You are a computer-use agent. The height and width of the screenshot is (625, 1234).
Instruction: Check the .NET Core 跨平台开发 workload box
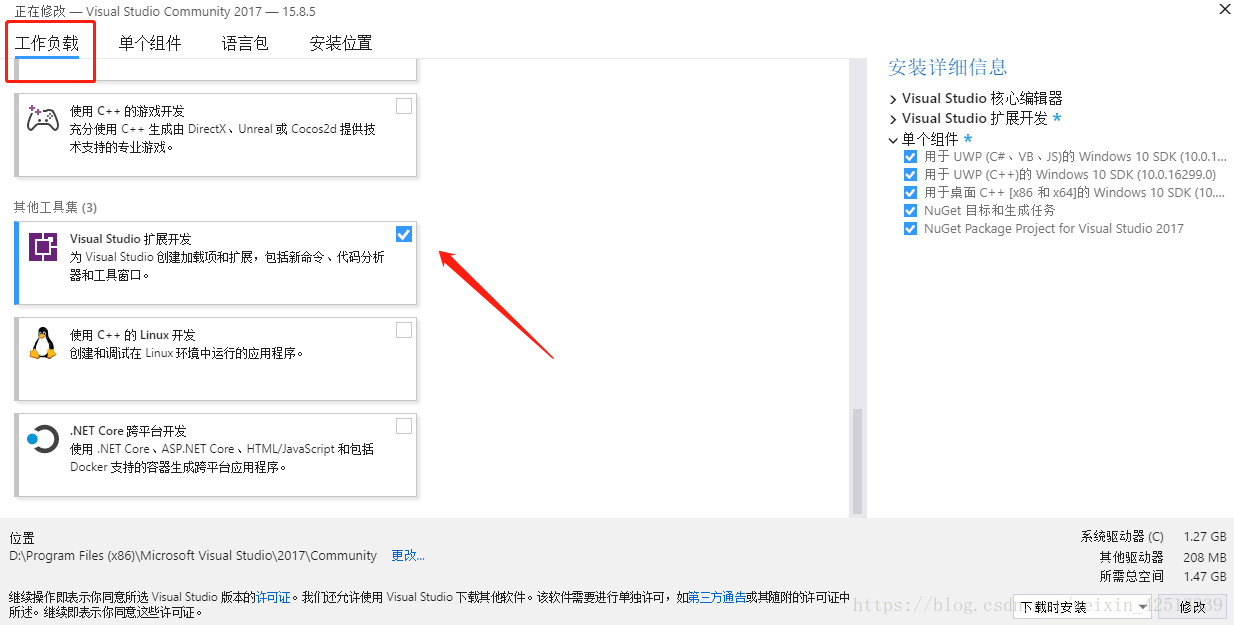404,426
